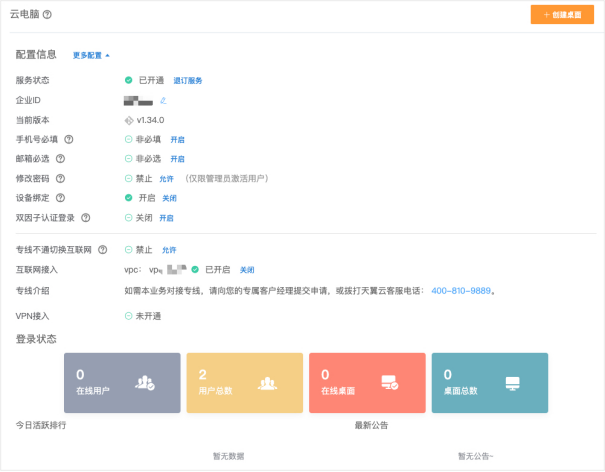The height and width of the screenshot is (472, 605).
Task: Click help icon next to 邮箱必选
Action: (x=61, y=158)
